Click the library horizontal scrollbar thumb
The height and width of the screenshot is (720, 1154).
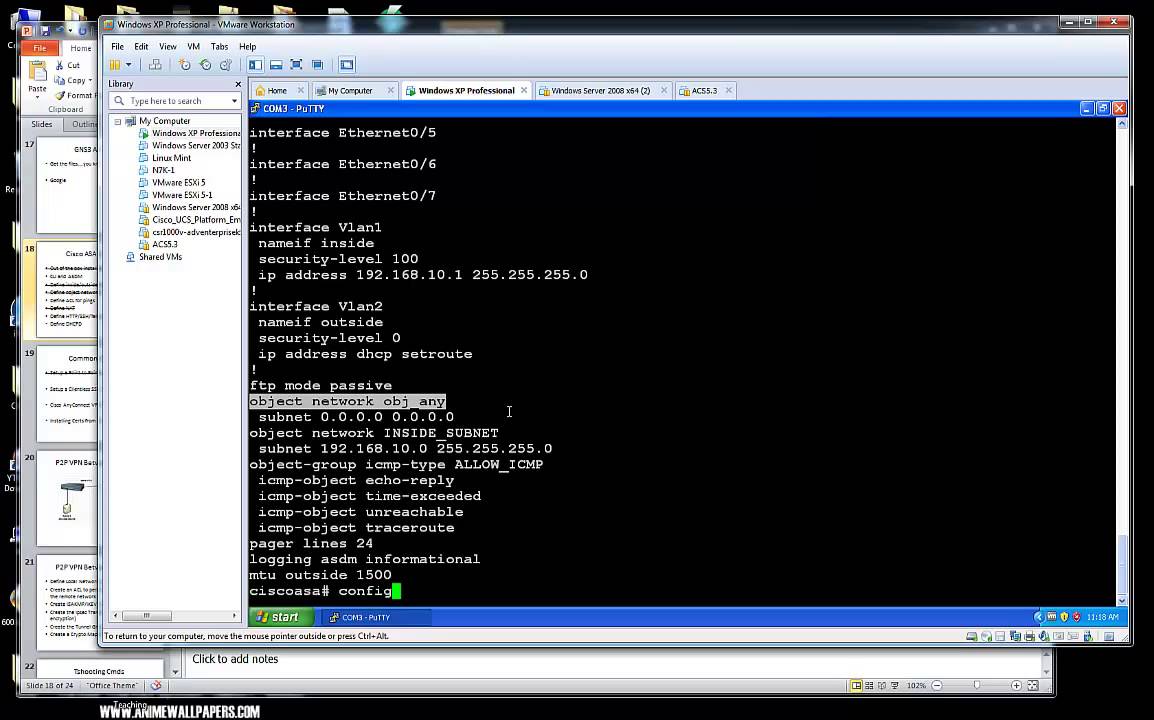[146, 615]
